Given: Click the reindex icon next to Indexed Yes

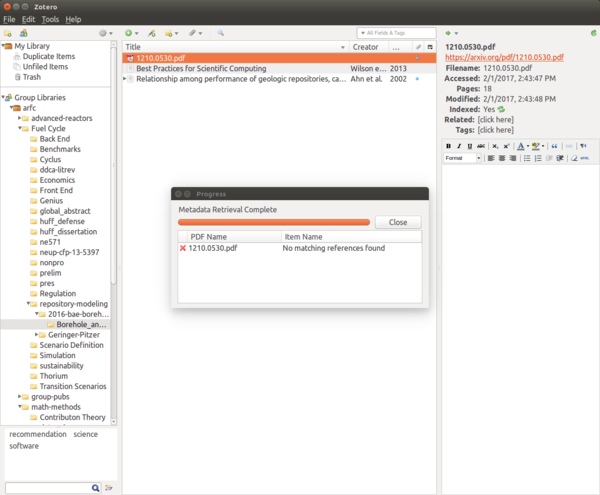Looking at the screenshot, I should coord(501,109).
